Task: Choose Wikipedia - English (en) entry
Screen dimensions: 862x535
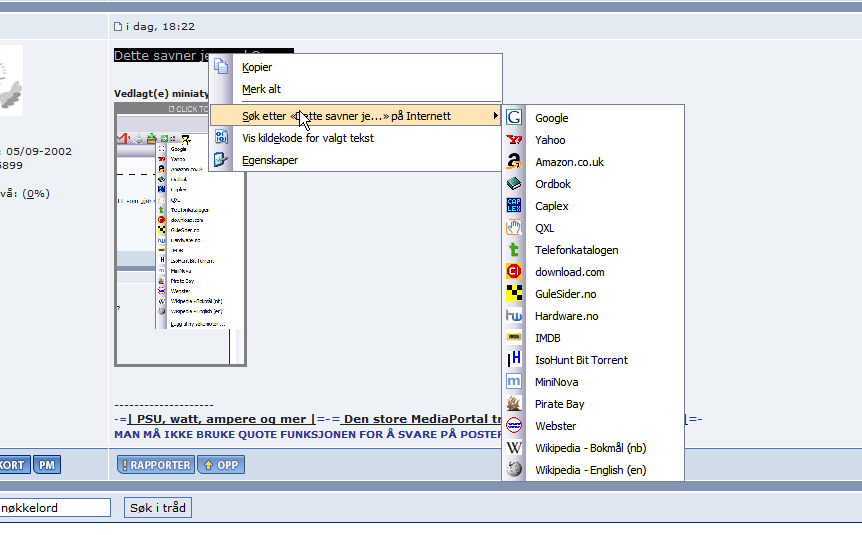Action: (593, 470)
